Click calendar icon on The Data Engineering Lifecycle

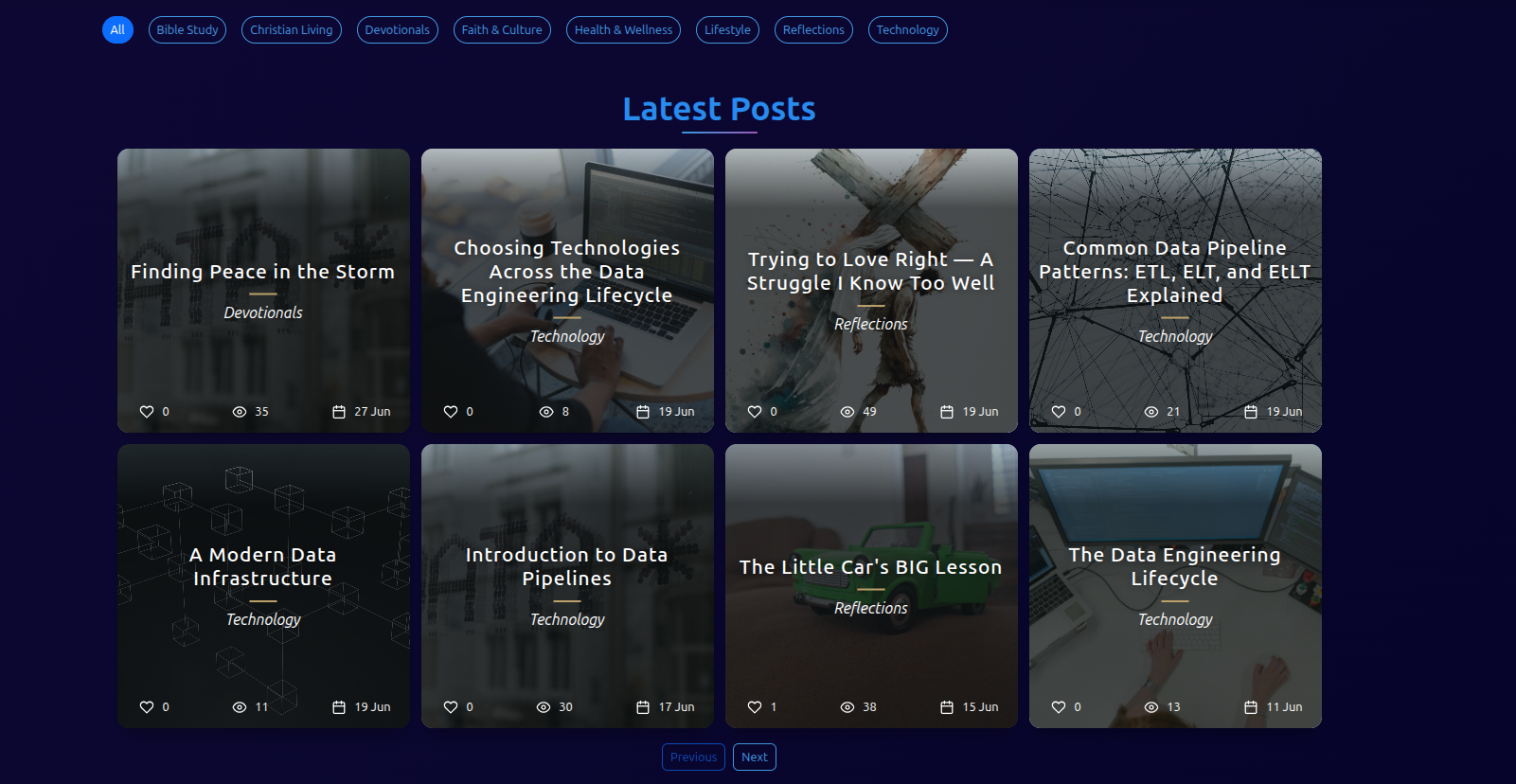[x=1251, y=707]
